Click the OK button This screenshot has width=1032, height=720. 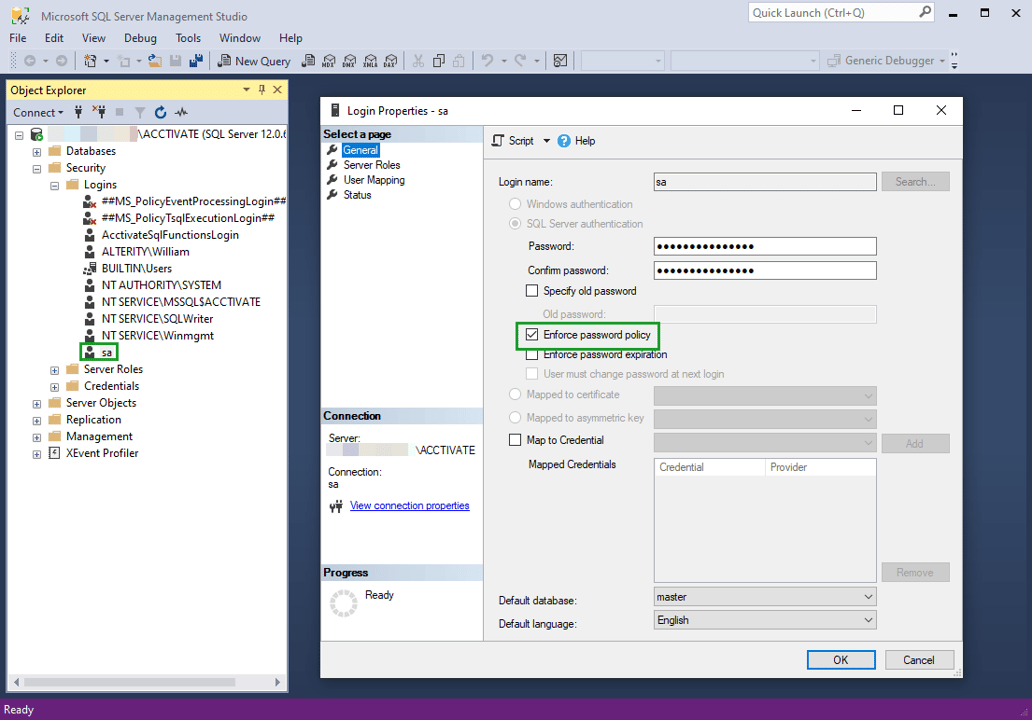840,659
